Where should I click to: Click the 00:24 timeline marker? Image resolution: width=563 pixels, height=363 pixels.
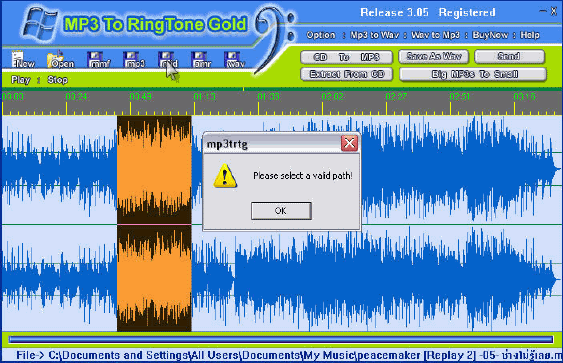pyautogui.click(x=76, y=97)
